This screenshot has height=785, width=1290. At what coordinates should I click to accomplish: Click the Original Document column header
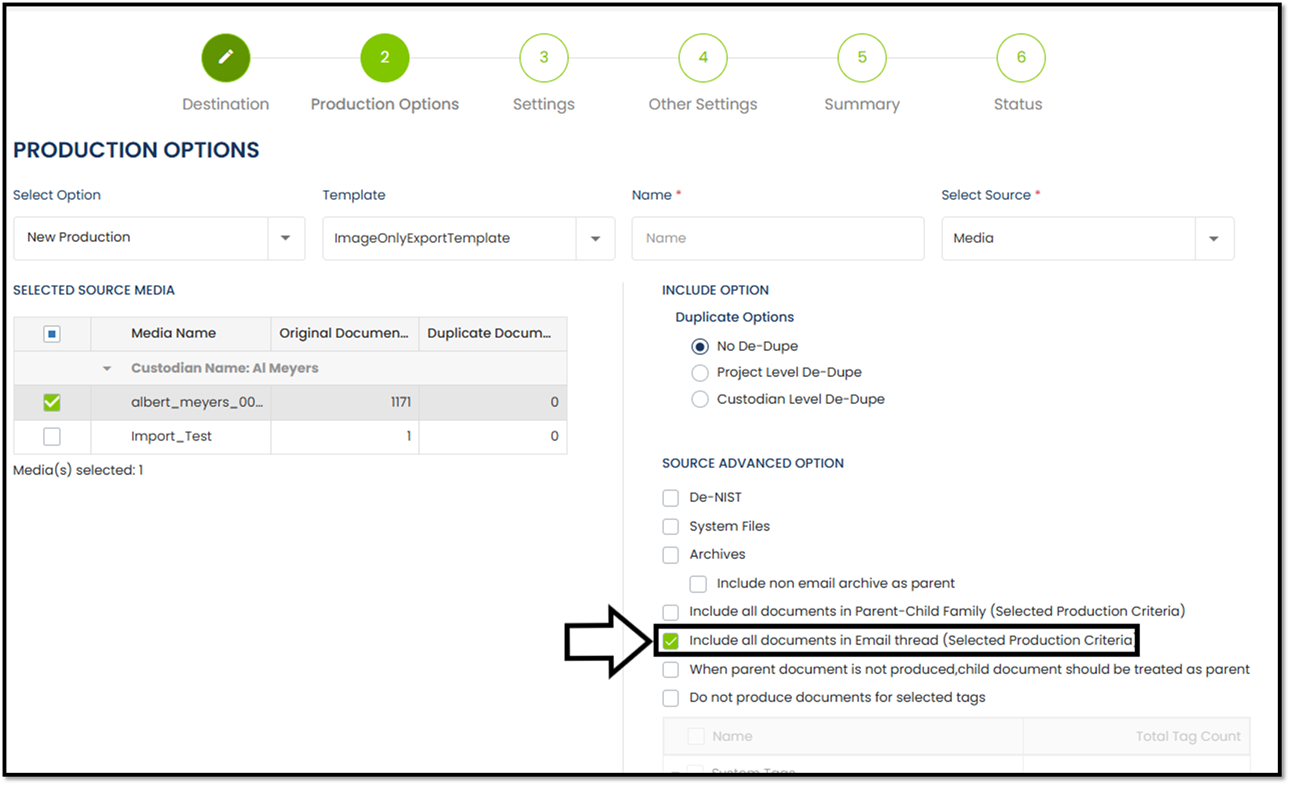(344, 334)
